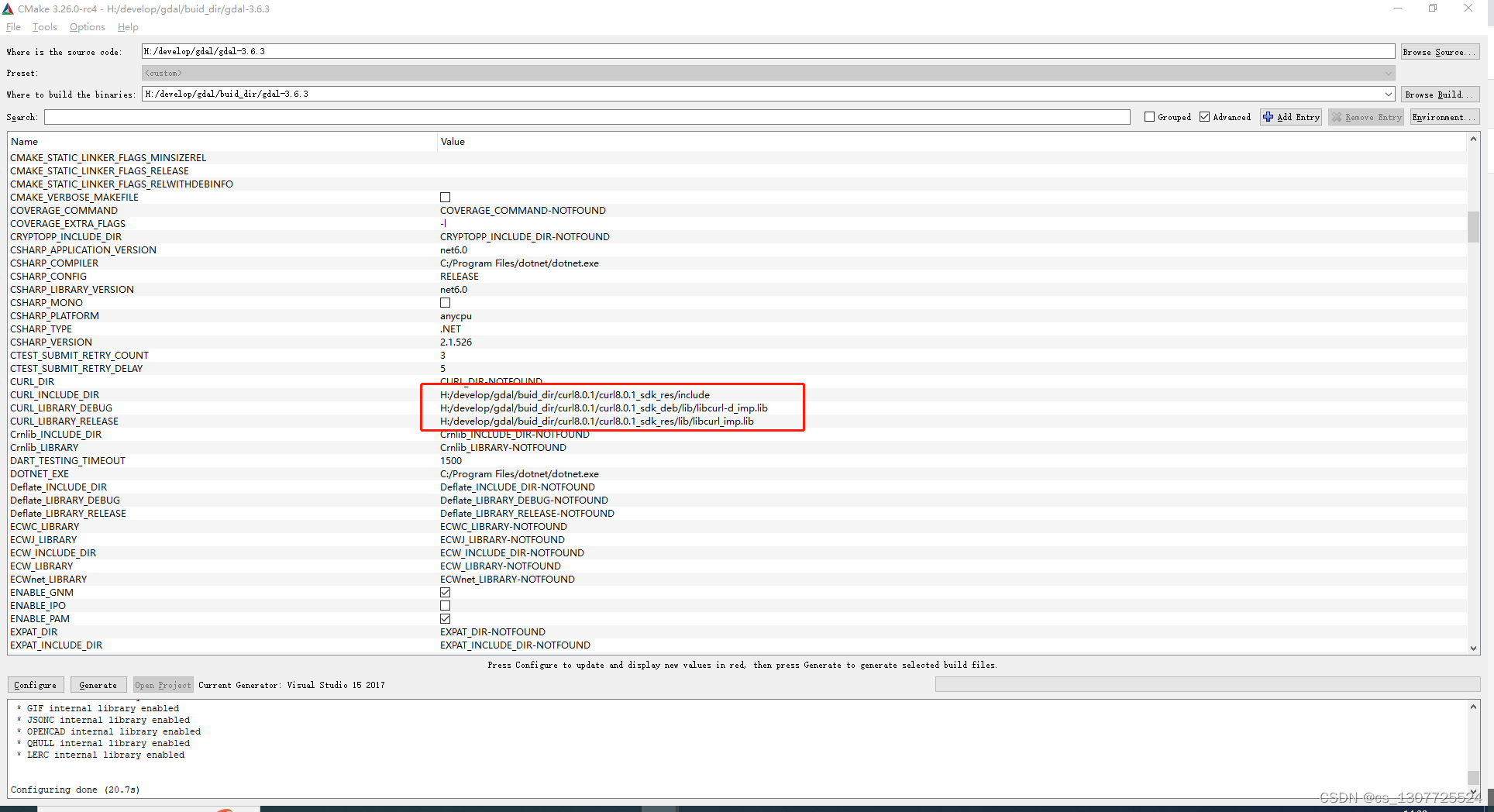Click the LERC internal library enabled line

coord(101,755)
